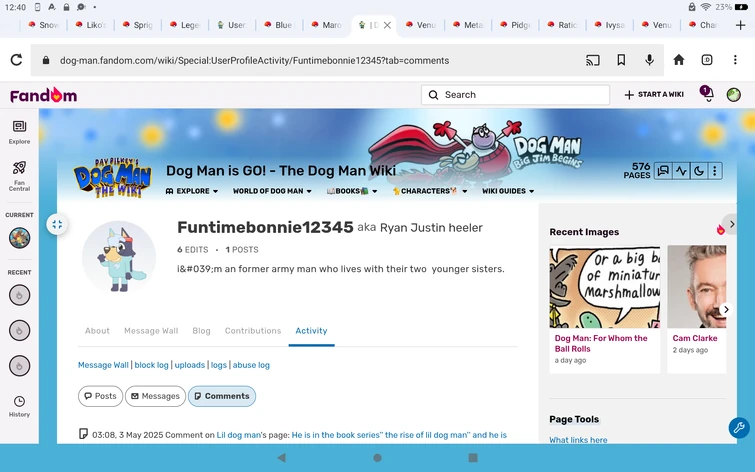Select the Comments filter
The height and width of the screenshot is (472, 755).
[x=222, y=396]
